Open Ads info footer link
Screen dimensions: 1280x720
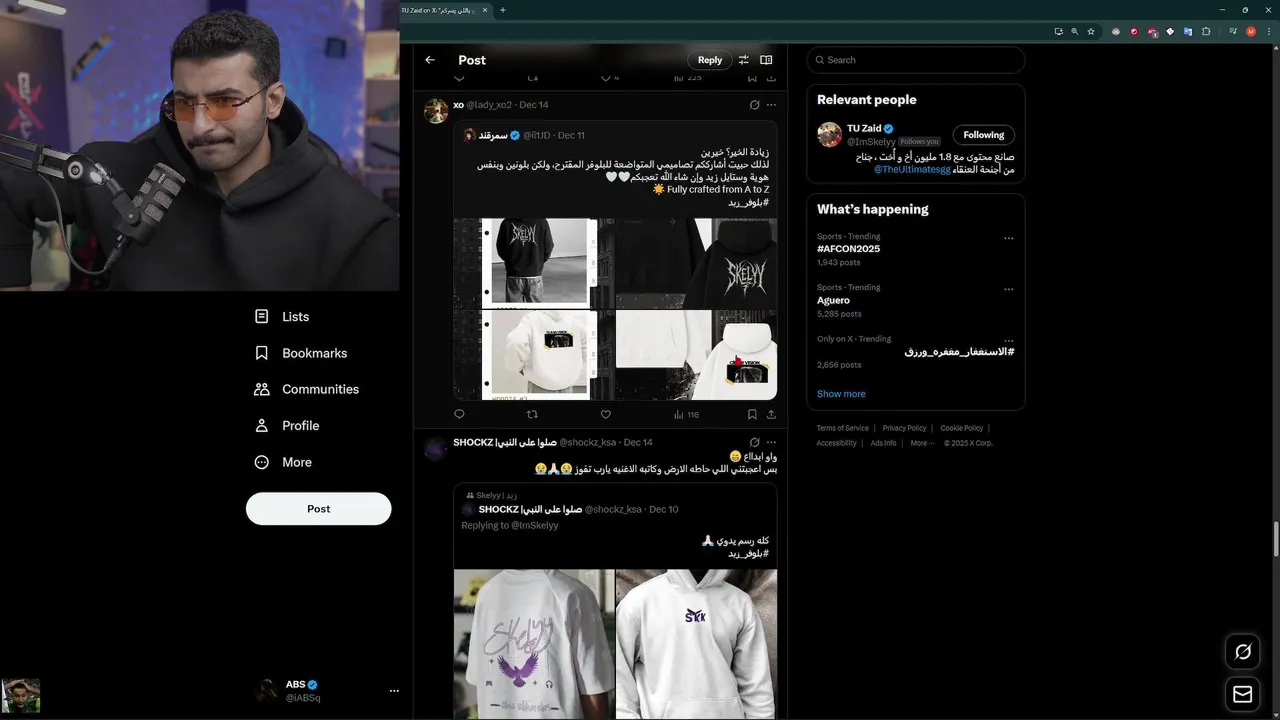coord(883,443)
